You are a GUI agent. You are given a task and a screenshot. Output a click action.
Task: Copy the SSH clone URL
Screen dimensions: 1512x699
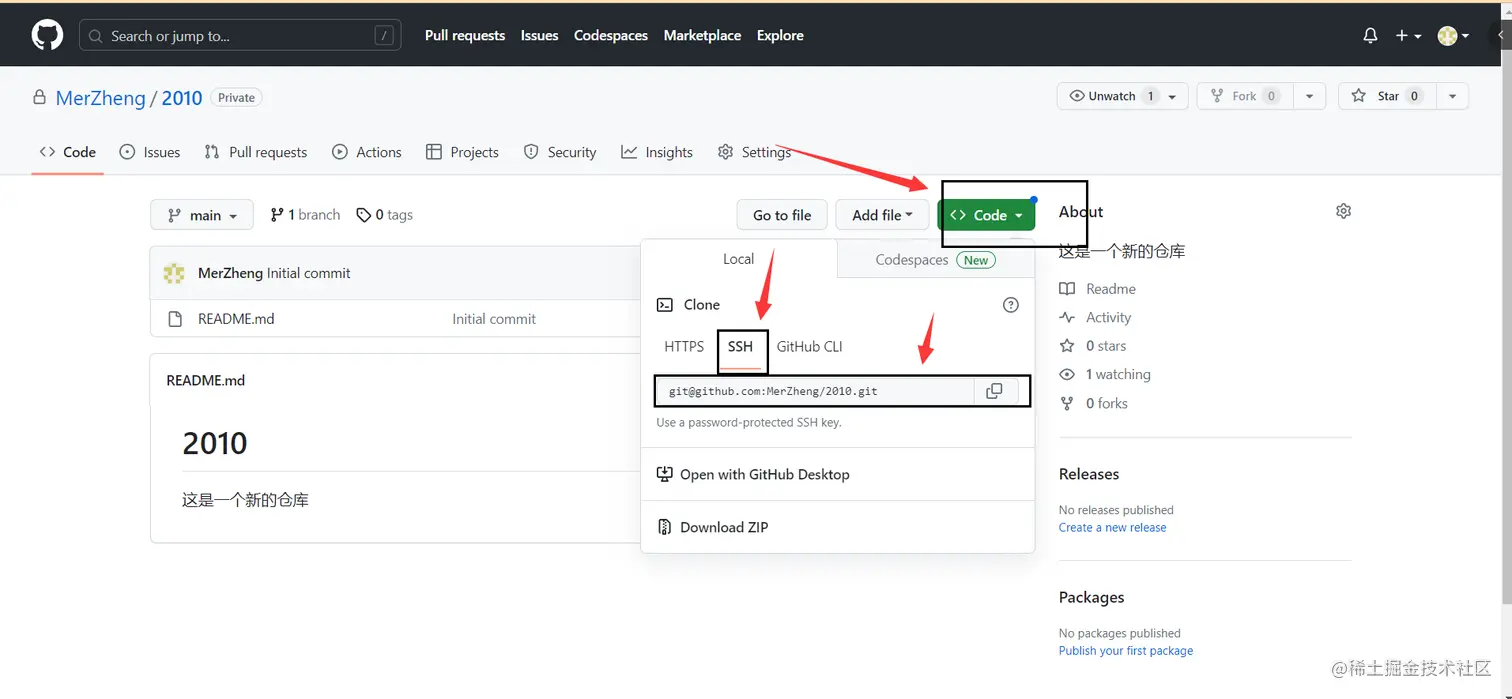[x=994, y=391]
